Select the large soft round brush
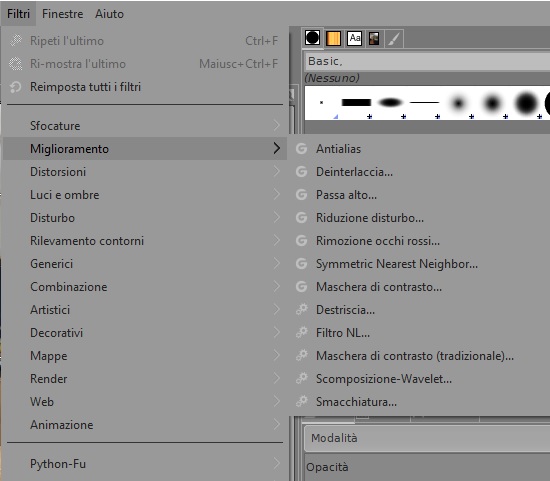The height and width of the screenshot is (481, 550). click(526, 103)
